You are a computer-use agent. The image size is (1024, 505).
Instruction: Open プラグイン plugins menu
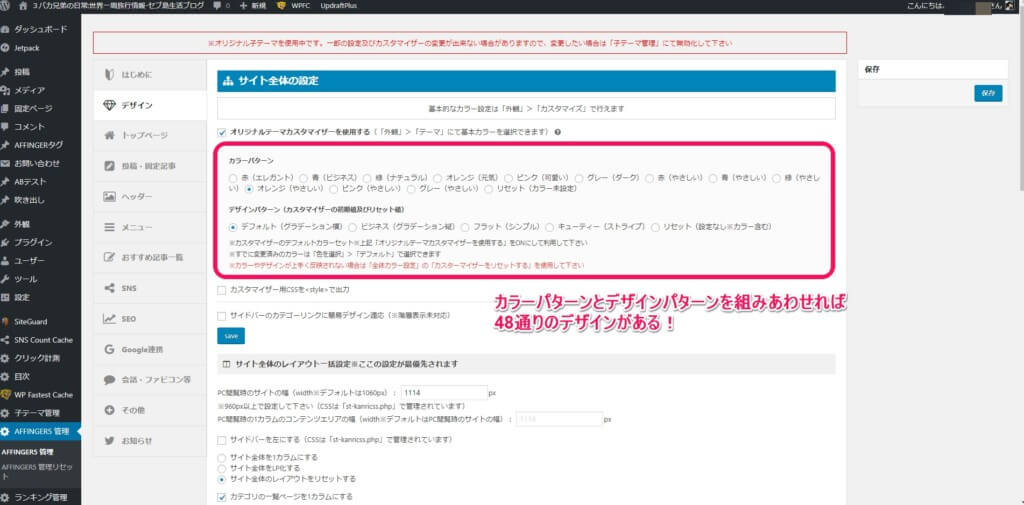(x=40, y=242)
